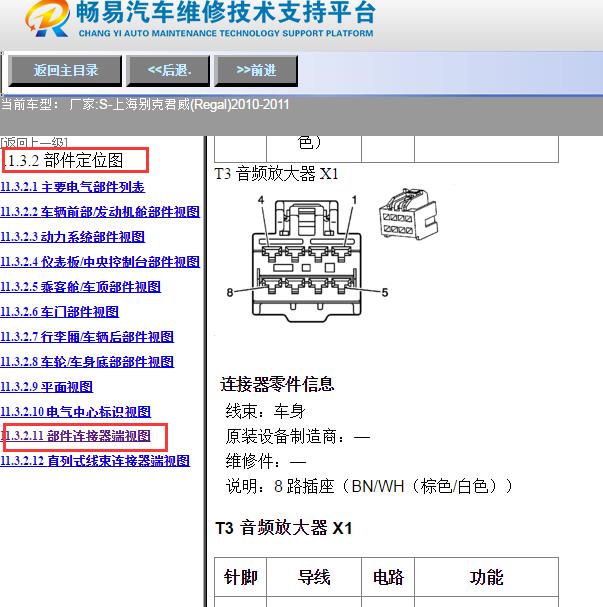Go forward with the >>前进 button
This screenshot has width=603, height=607.
256,70
